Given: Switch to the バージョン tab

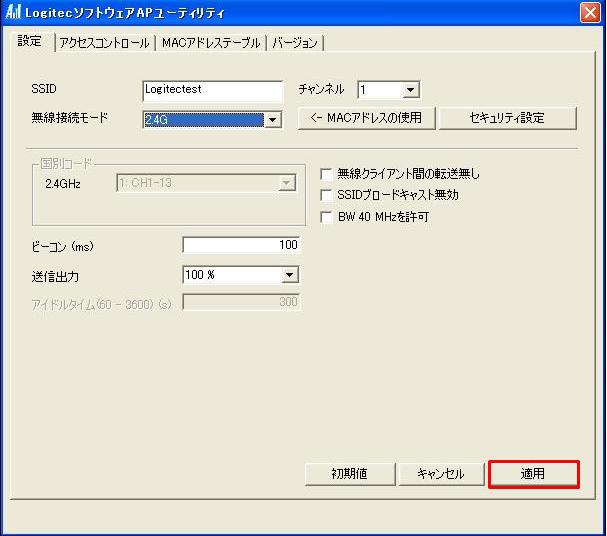Looking at the screenshot, I should (x=295, y=43).
